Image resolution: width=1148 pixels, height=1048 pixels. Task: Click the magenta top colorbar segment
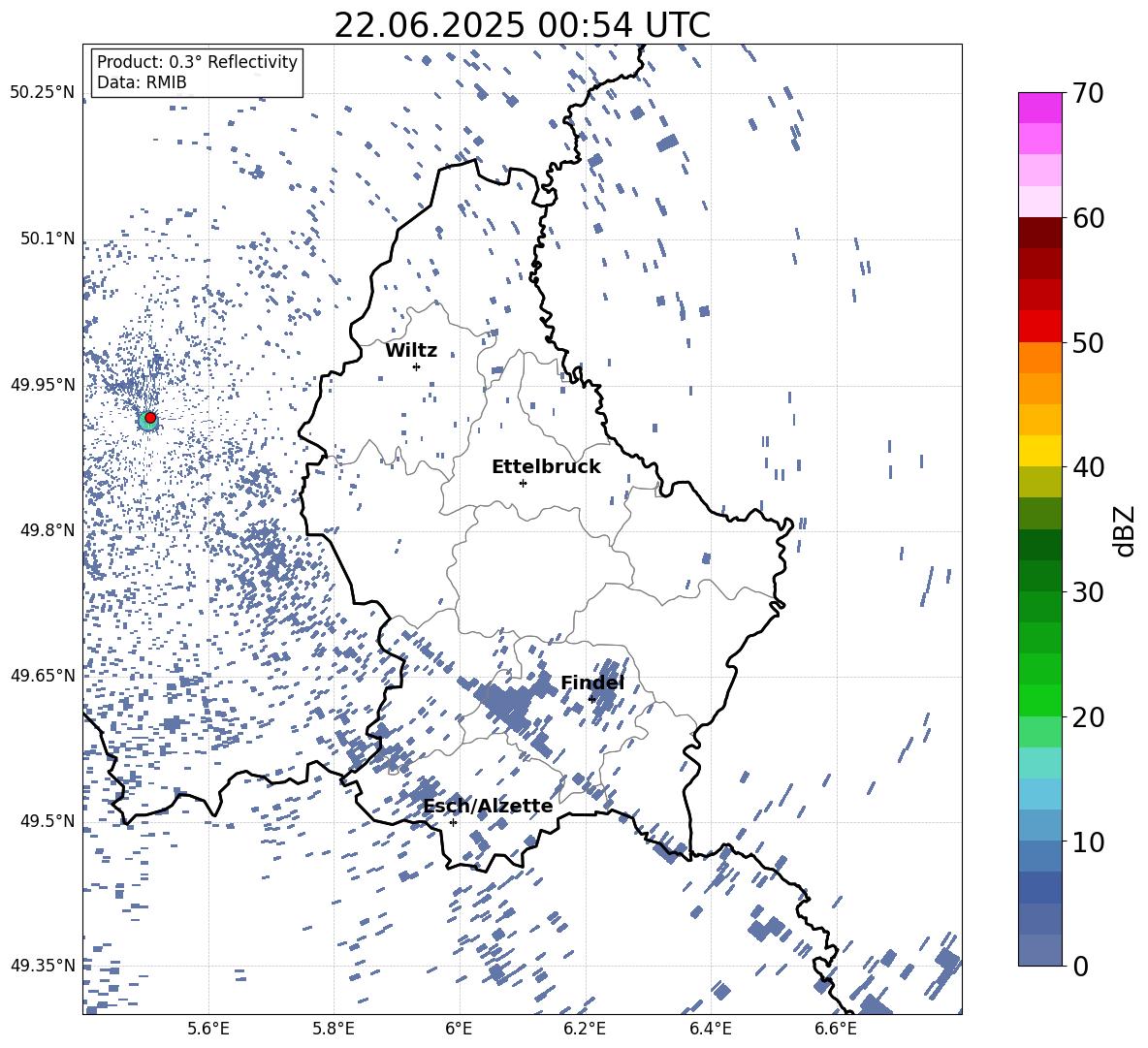1039,108
